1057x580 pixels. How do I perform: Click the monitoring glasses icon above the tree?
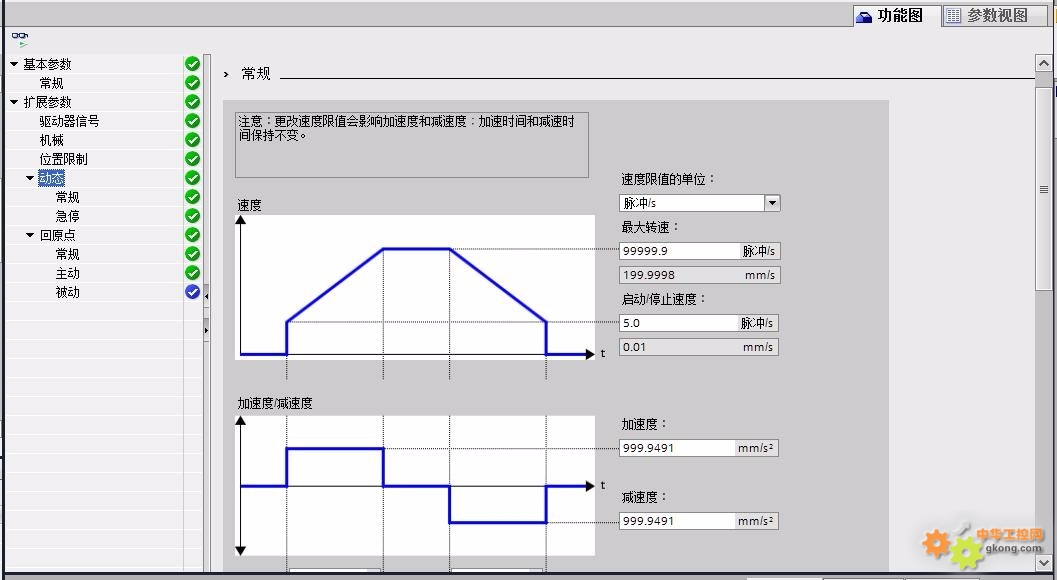click(x=20, y=35)
